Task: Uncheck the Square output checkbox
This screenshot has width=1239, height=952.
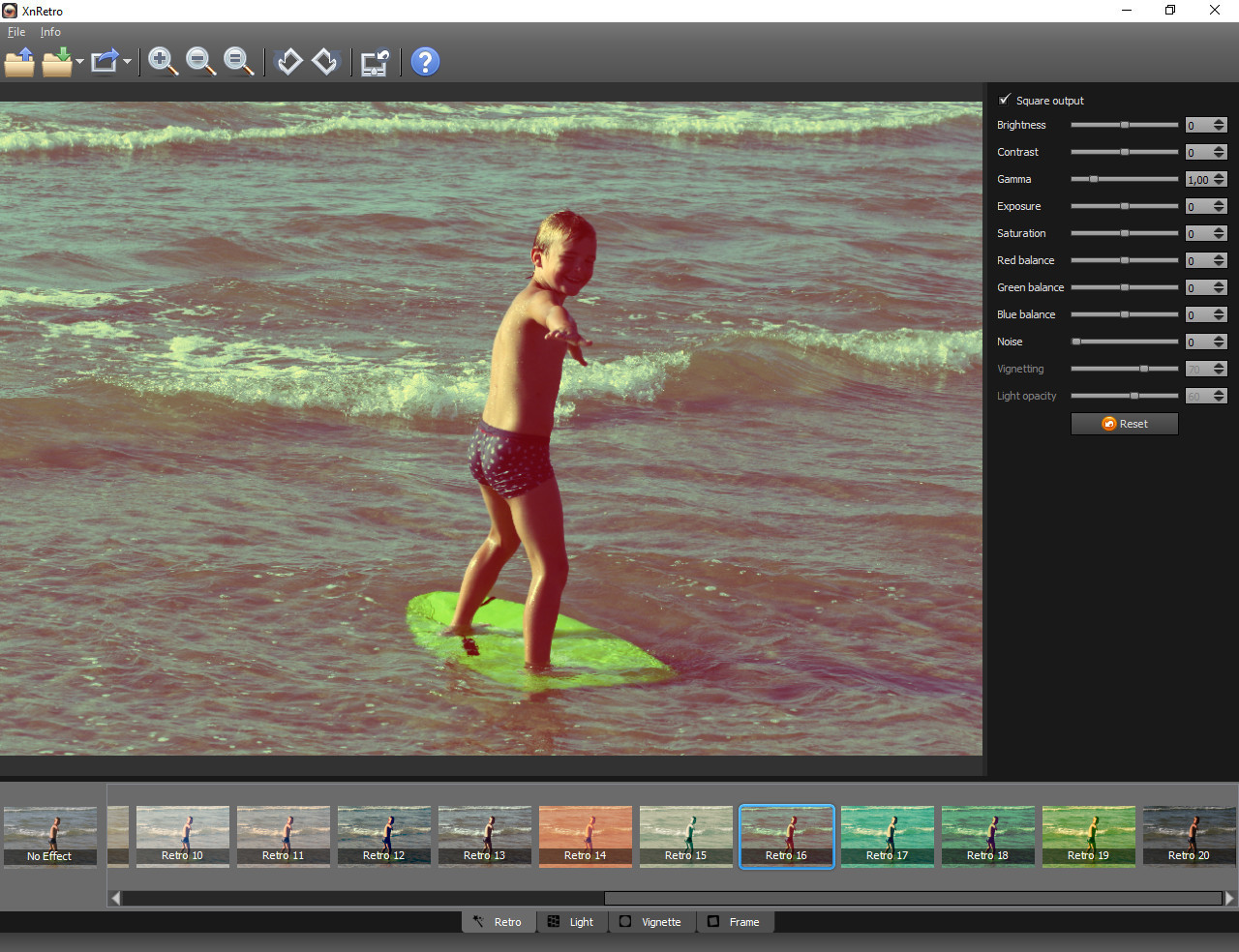Action: click(x=1005, y=100)
